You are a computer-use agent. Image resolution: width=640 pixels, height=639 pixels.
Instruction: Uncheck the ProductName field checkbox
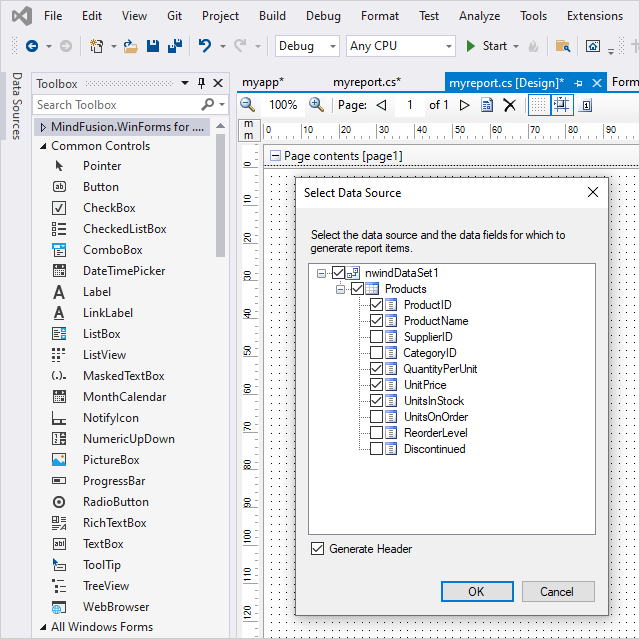tap(376, 321)
